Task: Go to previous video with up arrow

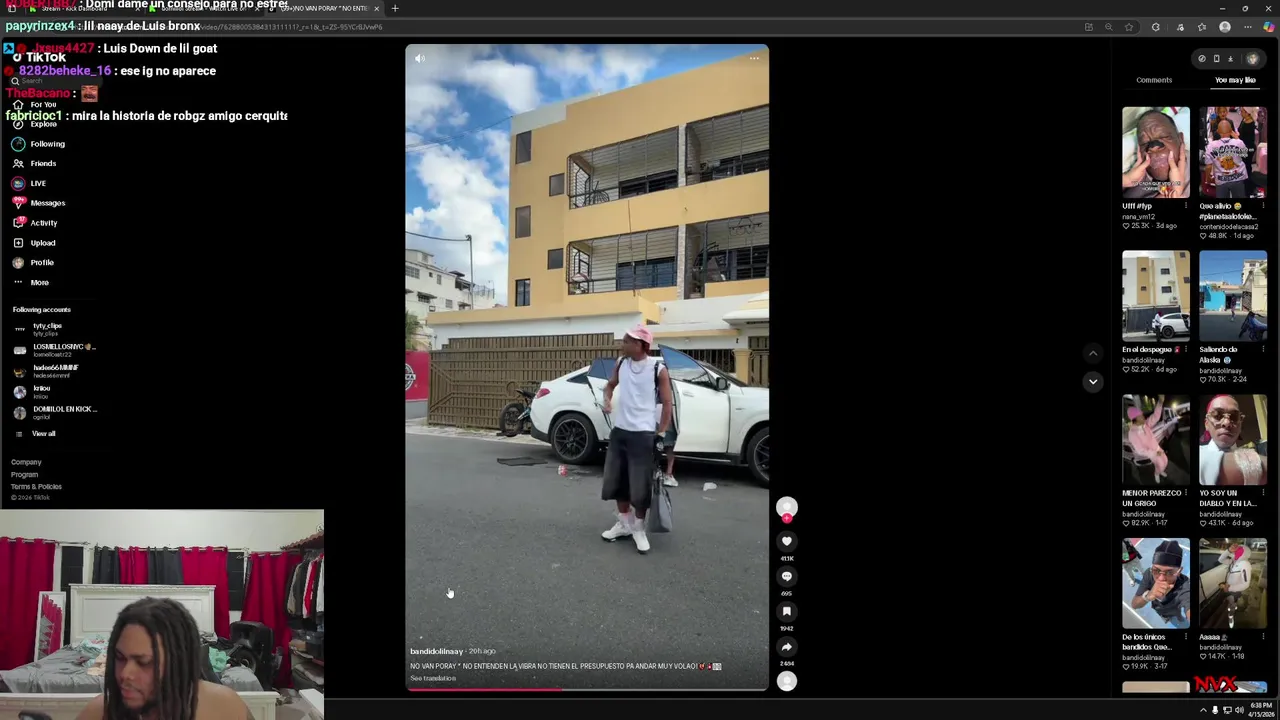Action: pyautogui.click(x=1093, y=353)
